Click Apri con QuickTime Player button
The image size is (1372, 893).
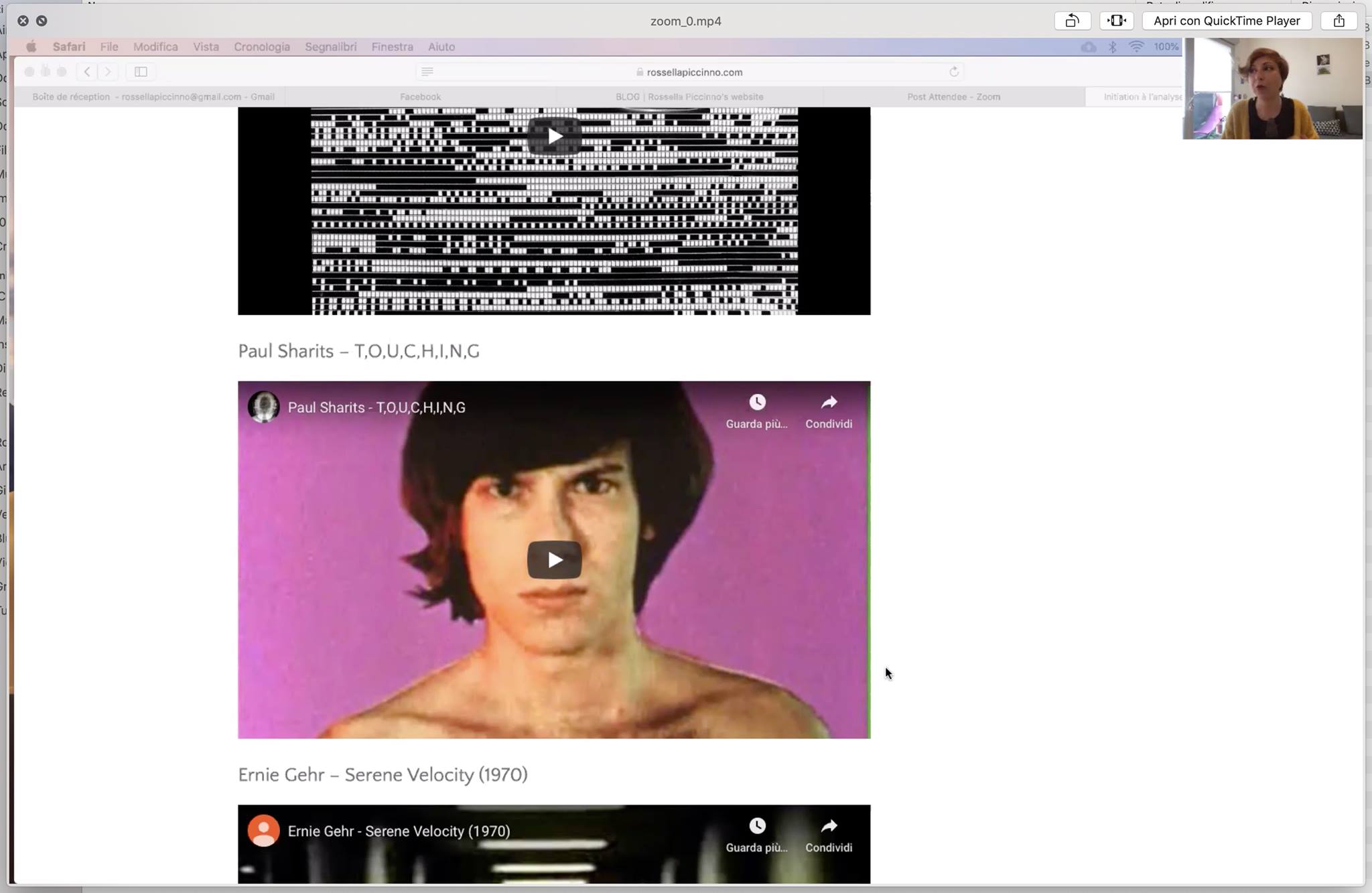1226,21
